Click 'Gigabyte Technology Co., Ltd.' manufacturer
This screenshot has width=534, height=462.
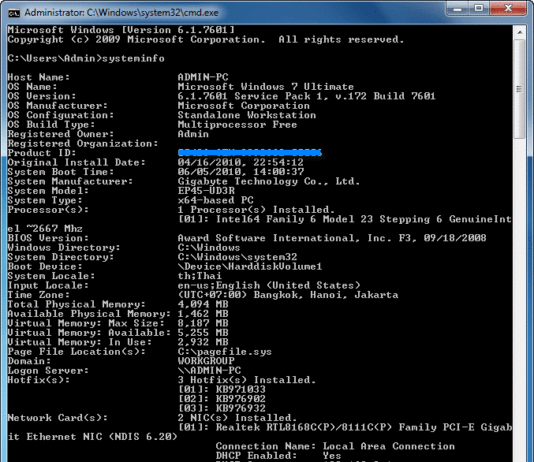click(269, 181)
